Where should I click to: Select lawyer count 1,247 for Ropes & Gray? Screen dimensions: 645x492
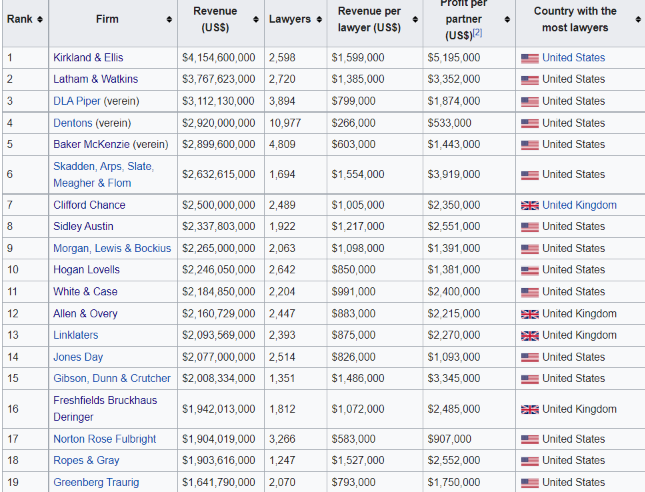coord(282,460)
